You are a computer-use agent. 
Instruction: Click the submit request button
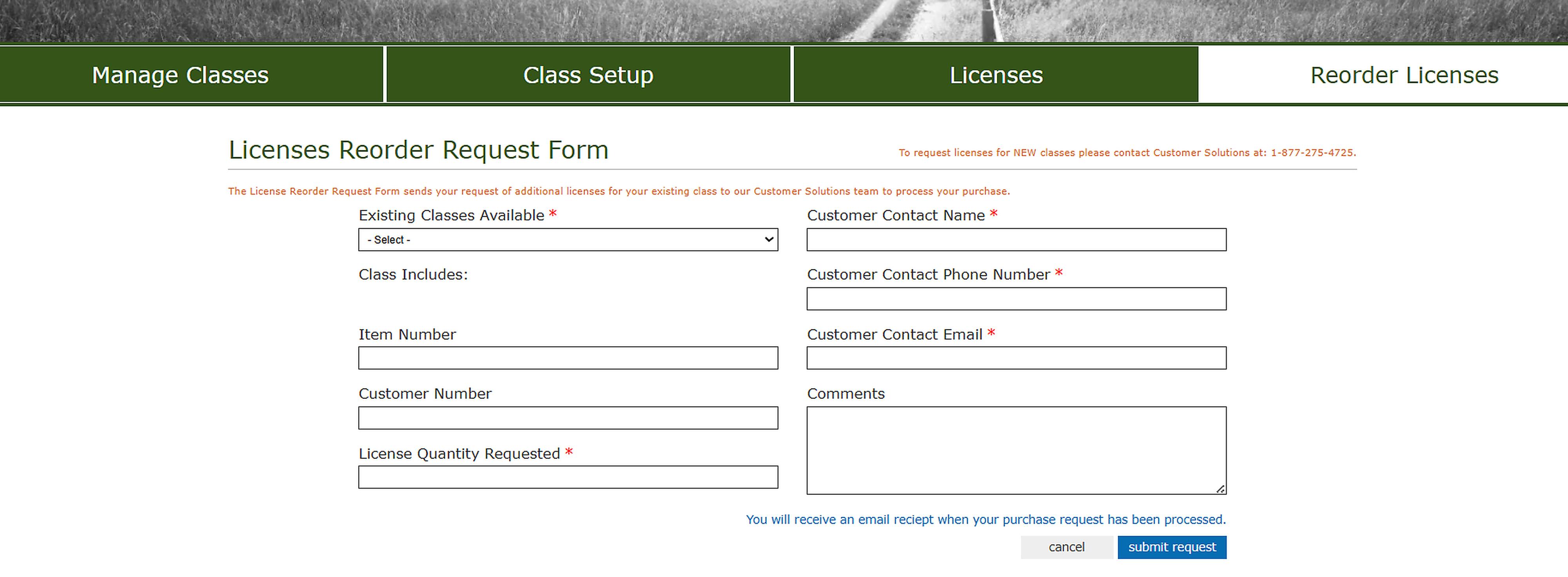tap(1172, 547)
